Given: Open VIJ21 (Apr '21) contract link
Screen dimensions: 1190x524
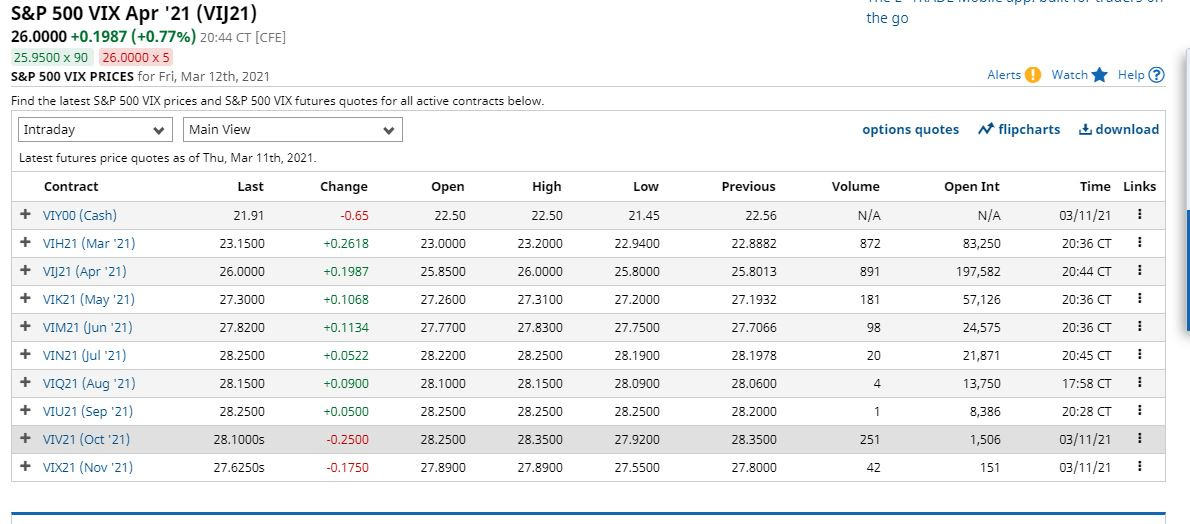Looking at the screenshot, I should point(84,272).
